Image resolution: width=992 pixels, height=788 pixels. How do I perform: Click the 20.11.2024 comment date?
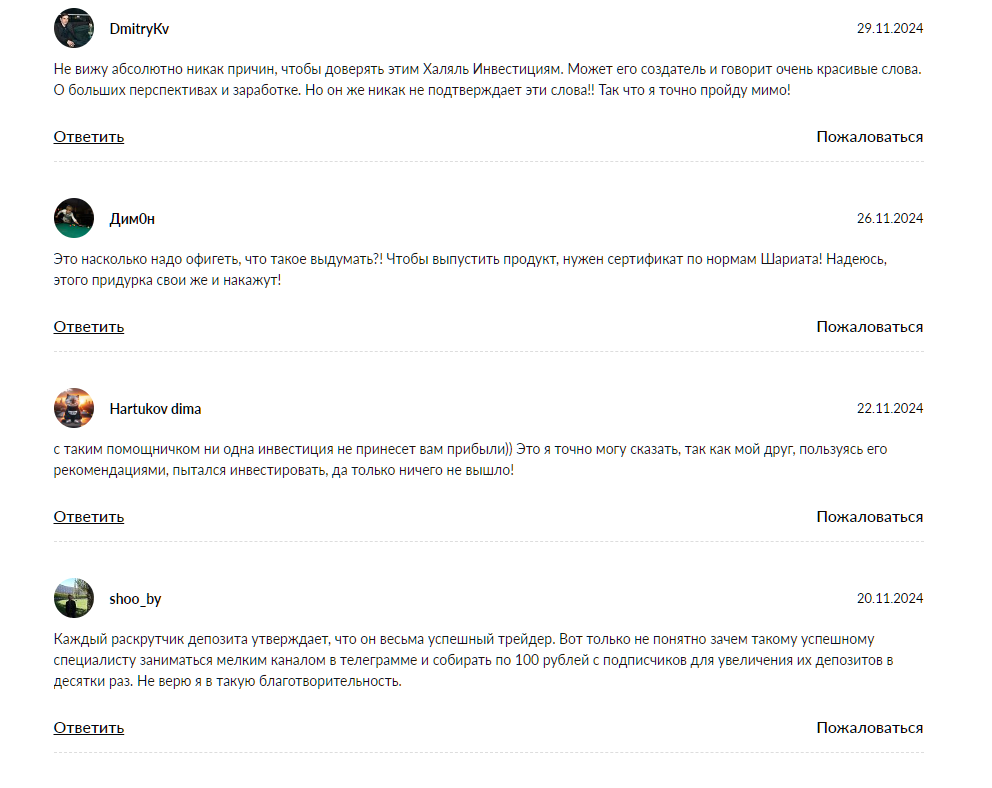(x=890, y=598)
